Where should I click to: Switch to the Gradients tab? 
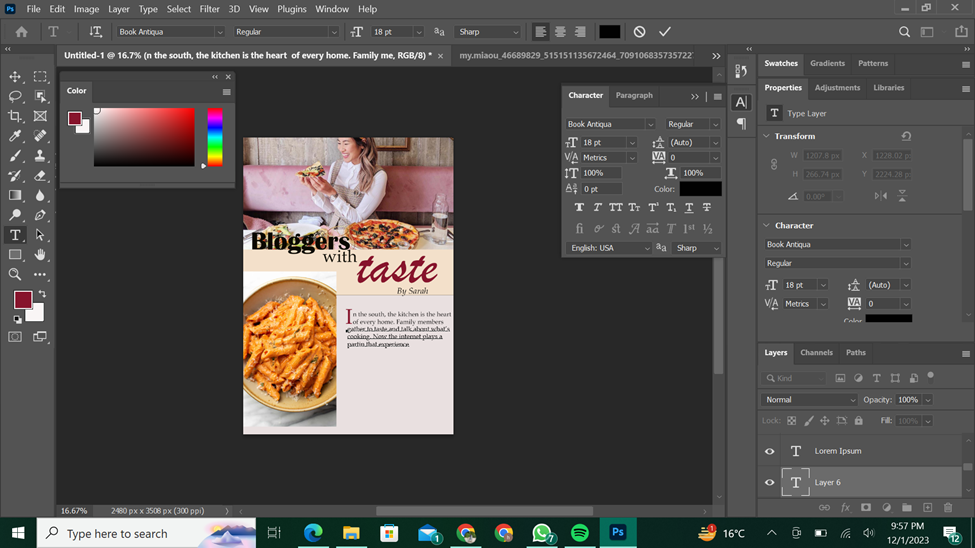pos(827,63)
